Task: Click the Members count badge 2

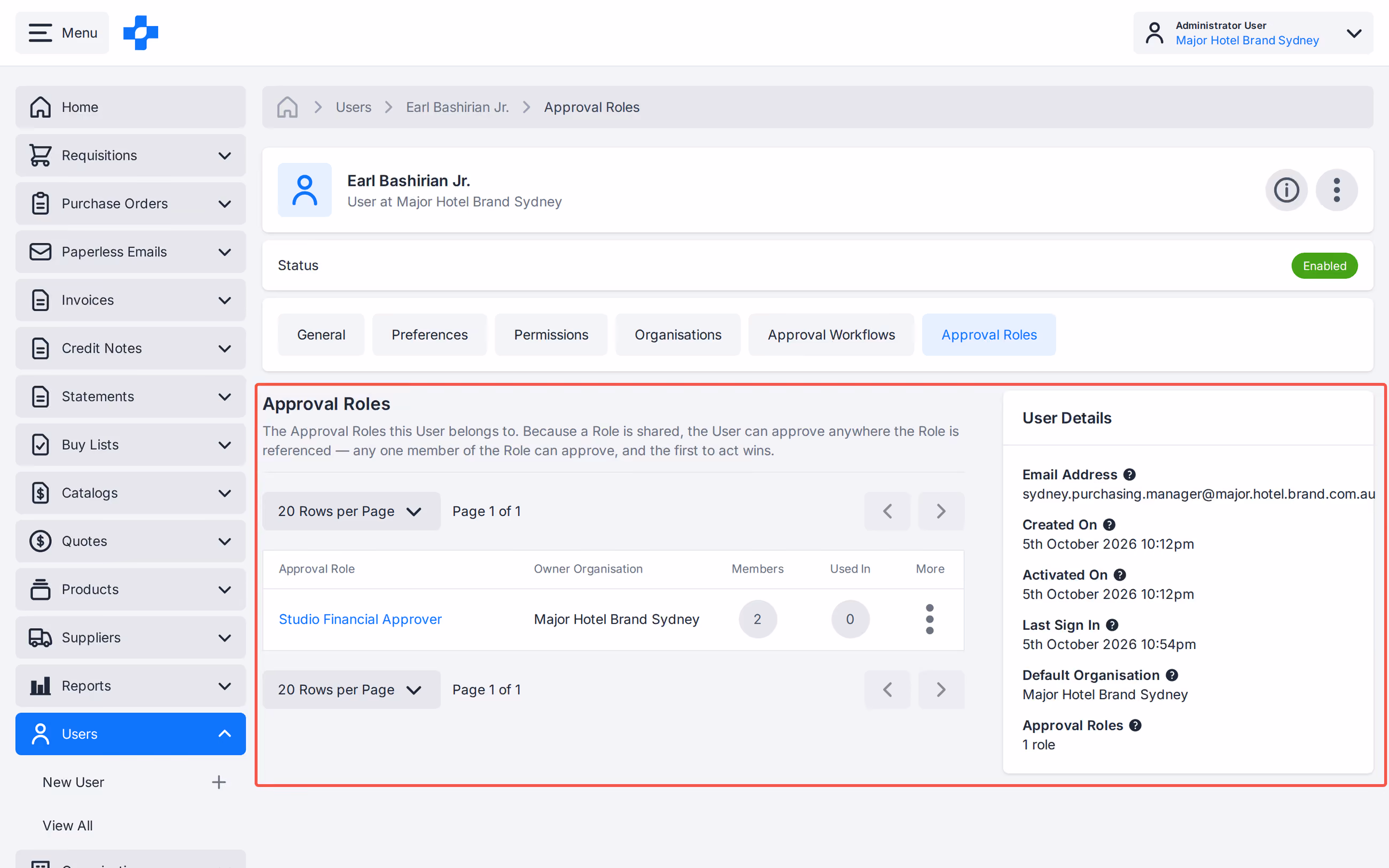Action: [x=758, y=620]
